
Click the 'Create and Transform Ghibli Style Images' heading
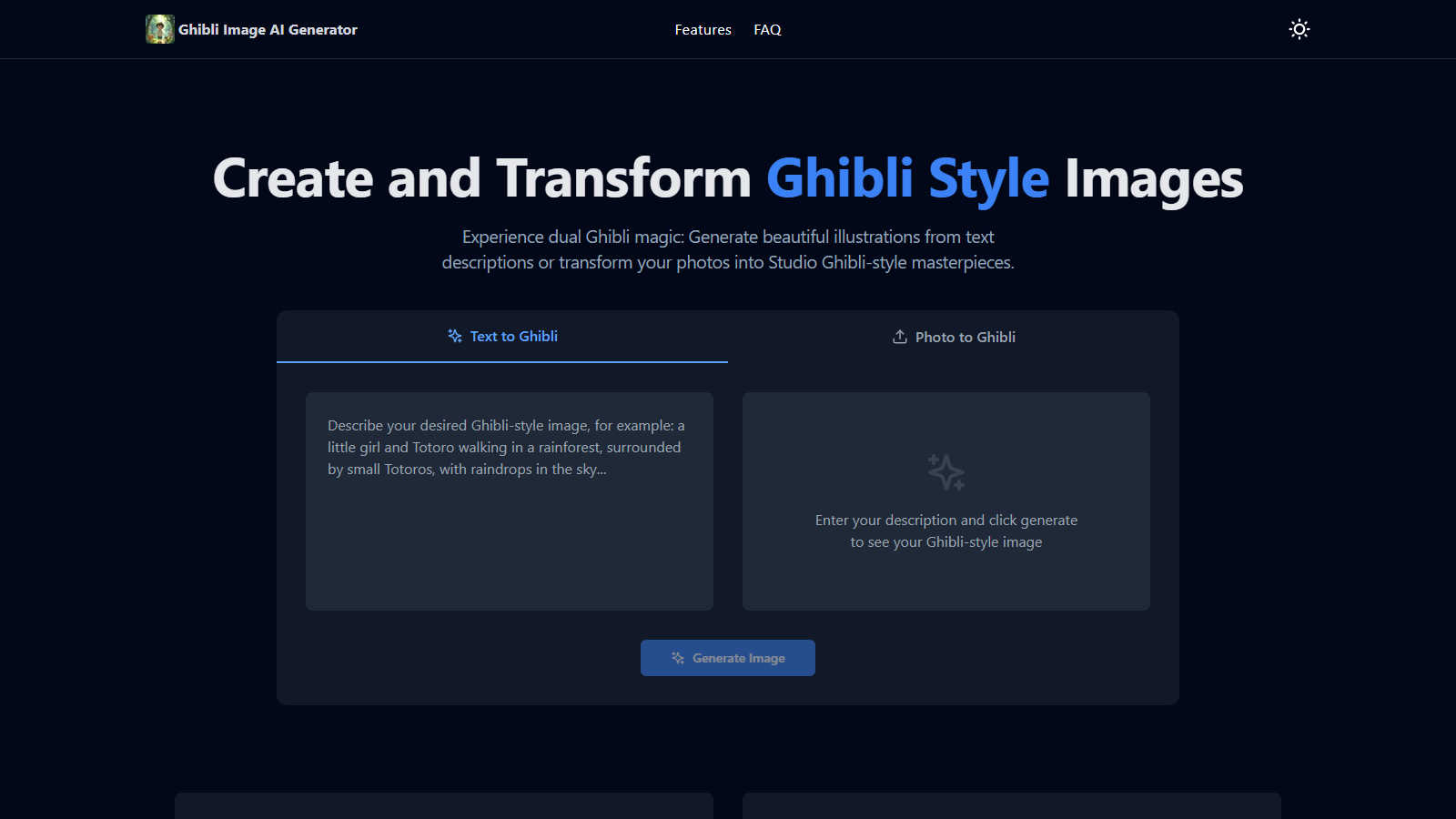coord(728,178)
